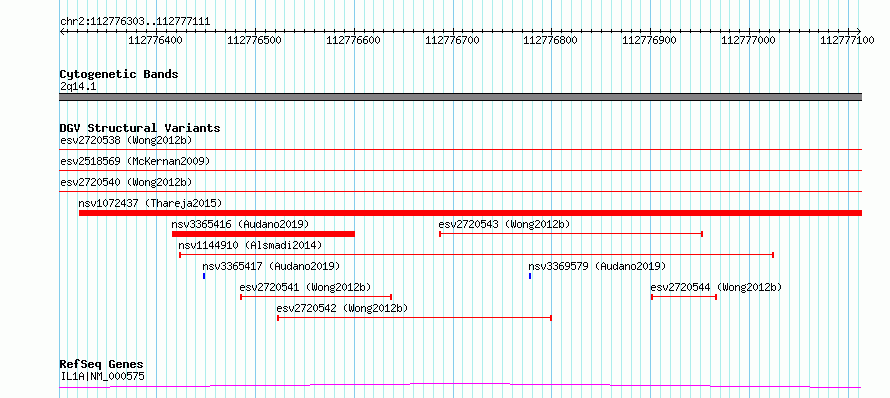The image size is (890, 398).
Task: Click the nsv3369579 blue variant marker
Action: [x=530, y=276]
